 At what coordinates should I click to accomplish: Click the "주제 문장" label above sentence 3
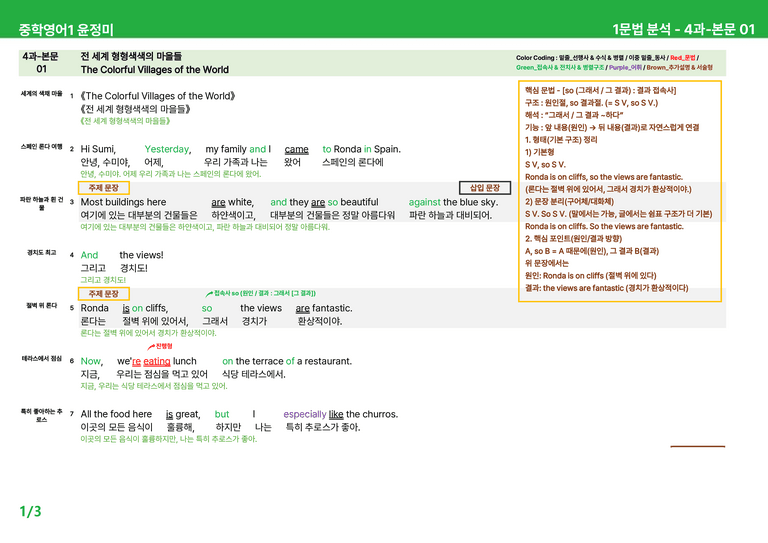(103, 188)
